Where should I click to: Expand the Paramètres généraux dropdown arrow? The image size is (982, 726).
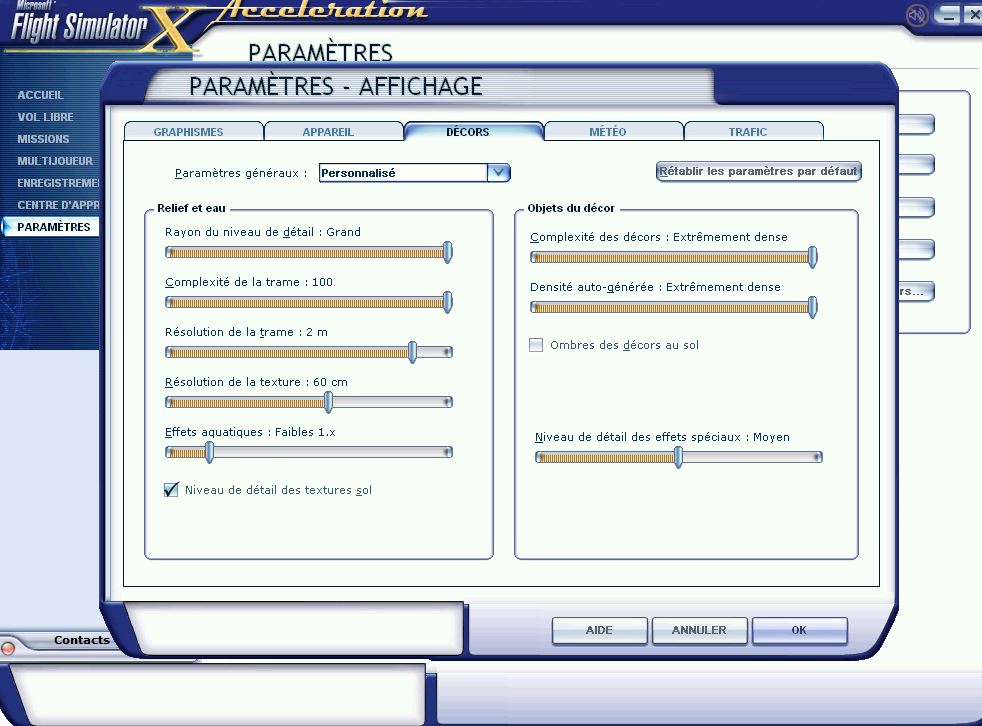tap(499, 172)
